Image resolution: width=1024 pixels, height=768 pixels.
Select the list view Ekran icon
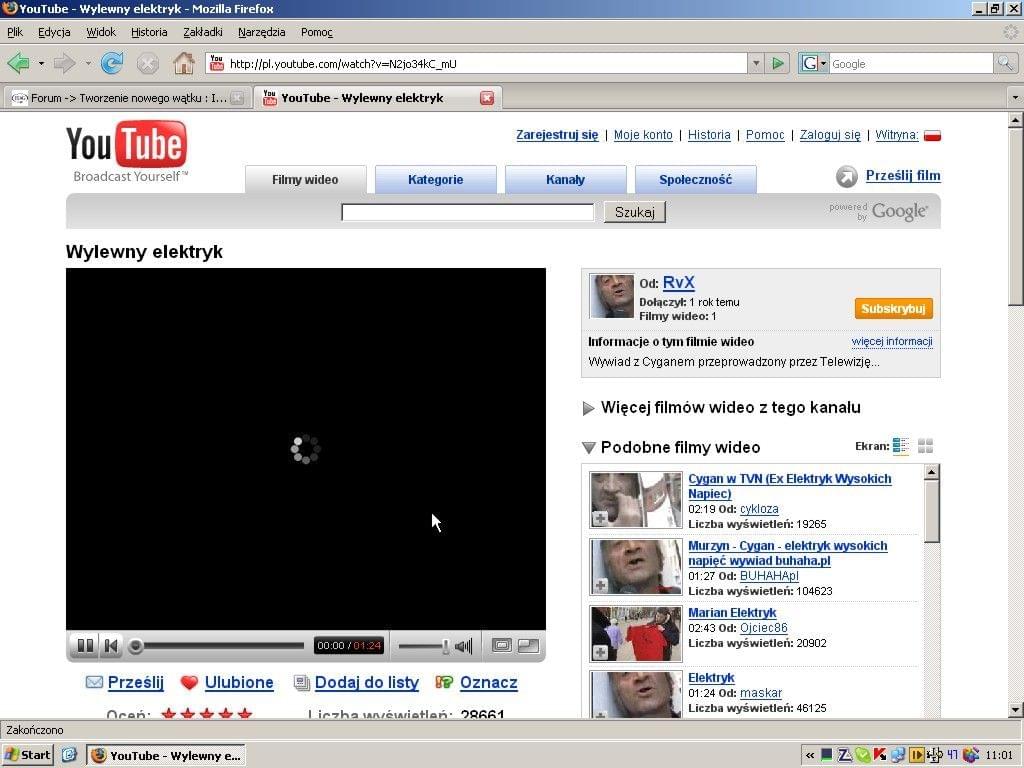901,446
